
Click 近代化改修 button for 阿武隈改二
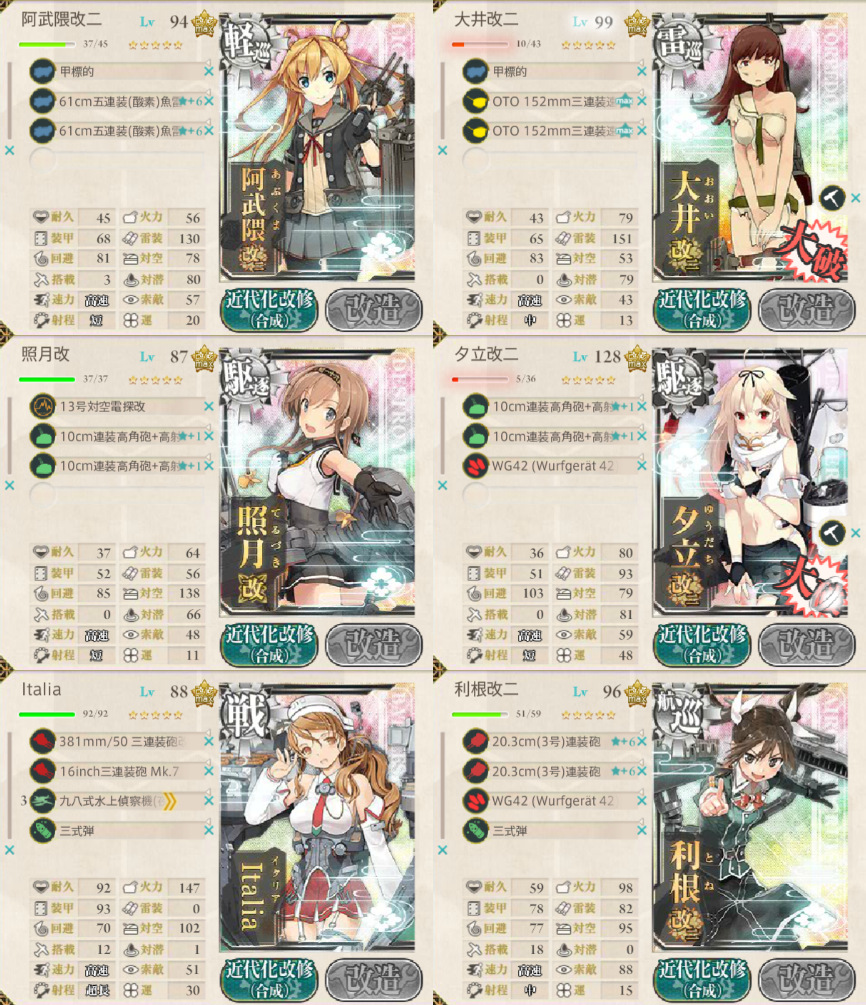[x=270, y=310]
